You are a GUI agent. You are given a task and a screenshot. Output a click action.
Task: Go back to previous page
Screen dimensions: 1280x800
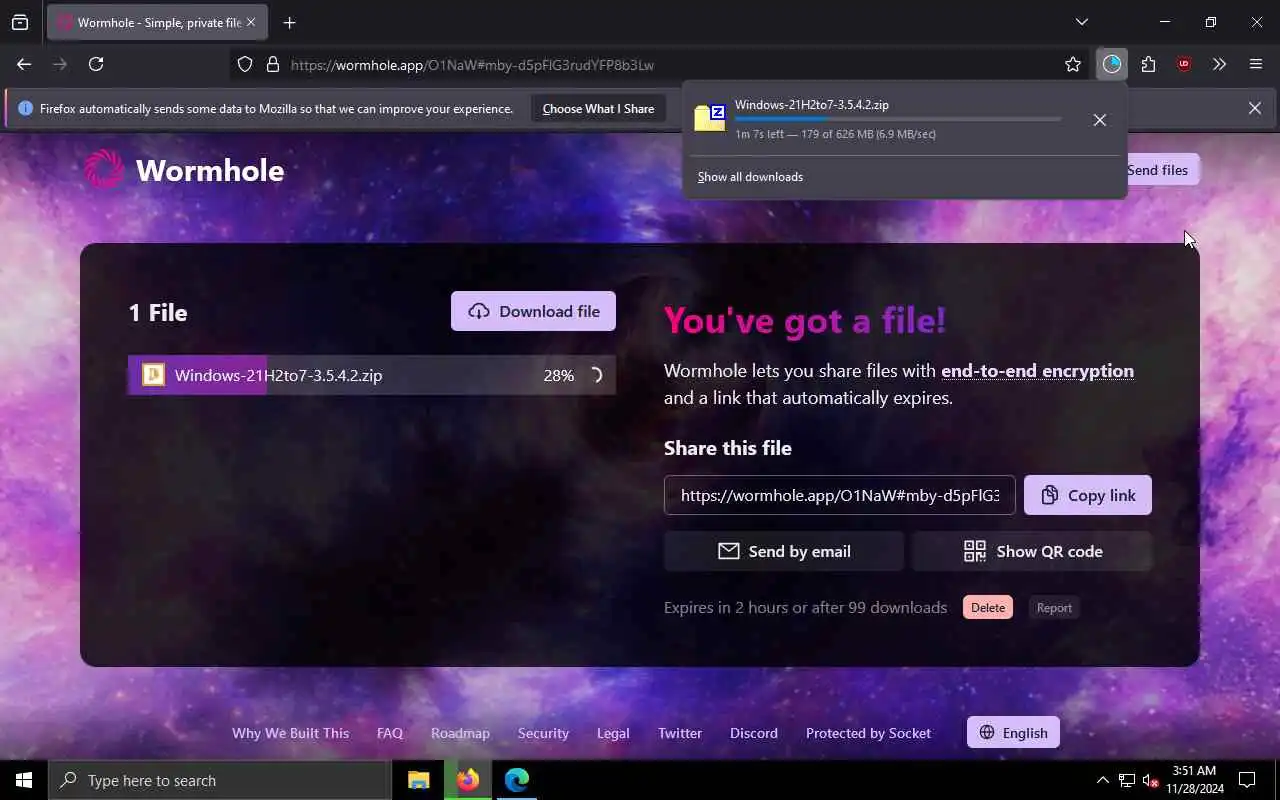click(x=24, y=64)
